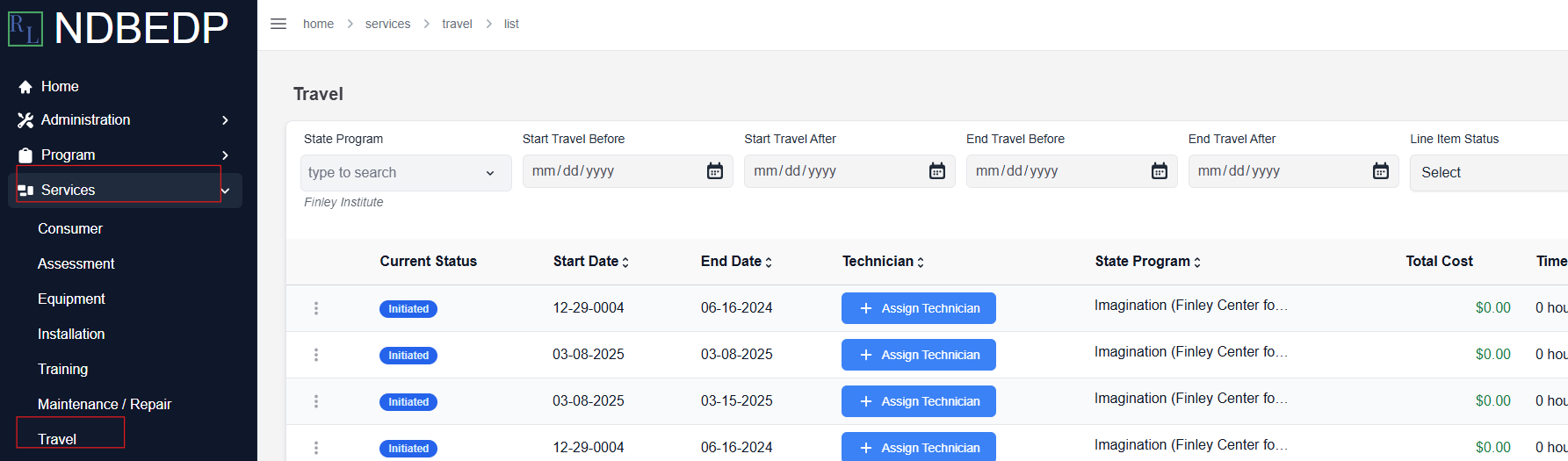Expand the Administration sidebar menu
1568x461 pixels.
(125, 120)
